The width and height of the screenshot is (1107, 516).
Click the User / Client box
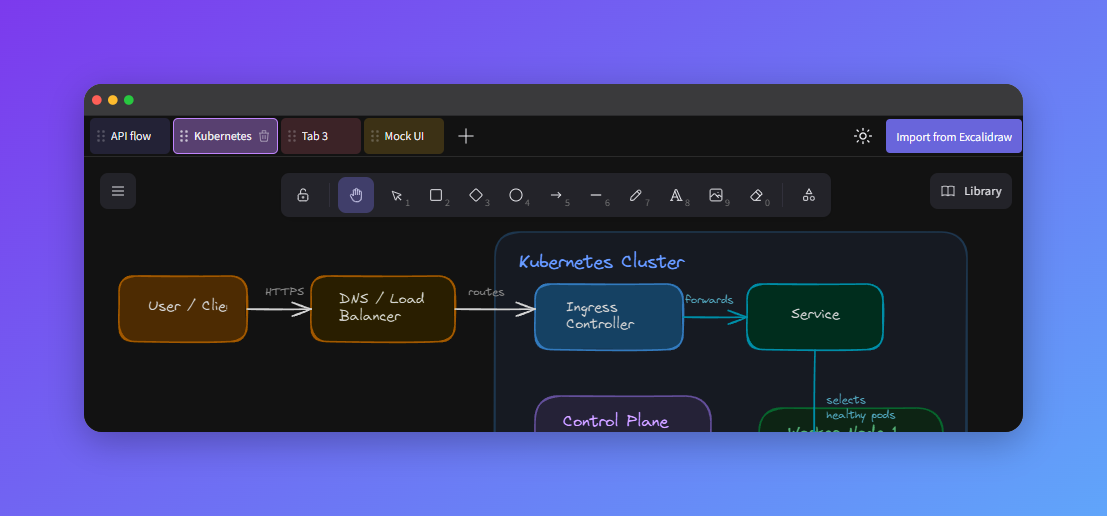pos(183,309)
